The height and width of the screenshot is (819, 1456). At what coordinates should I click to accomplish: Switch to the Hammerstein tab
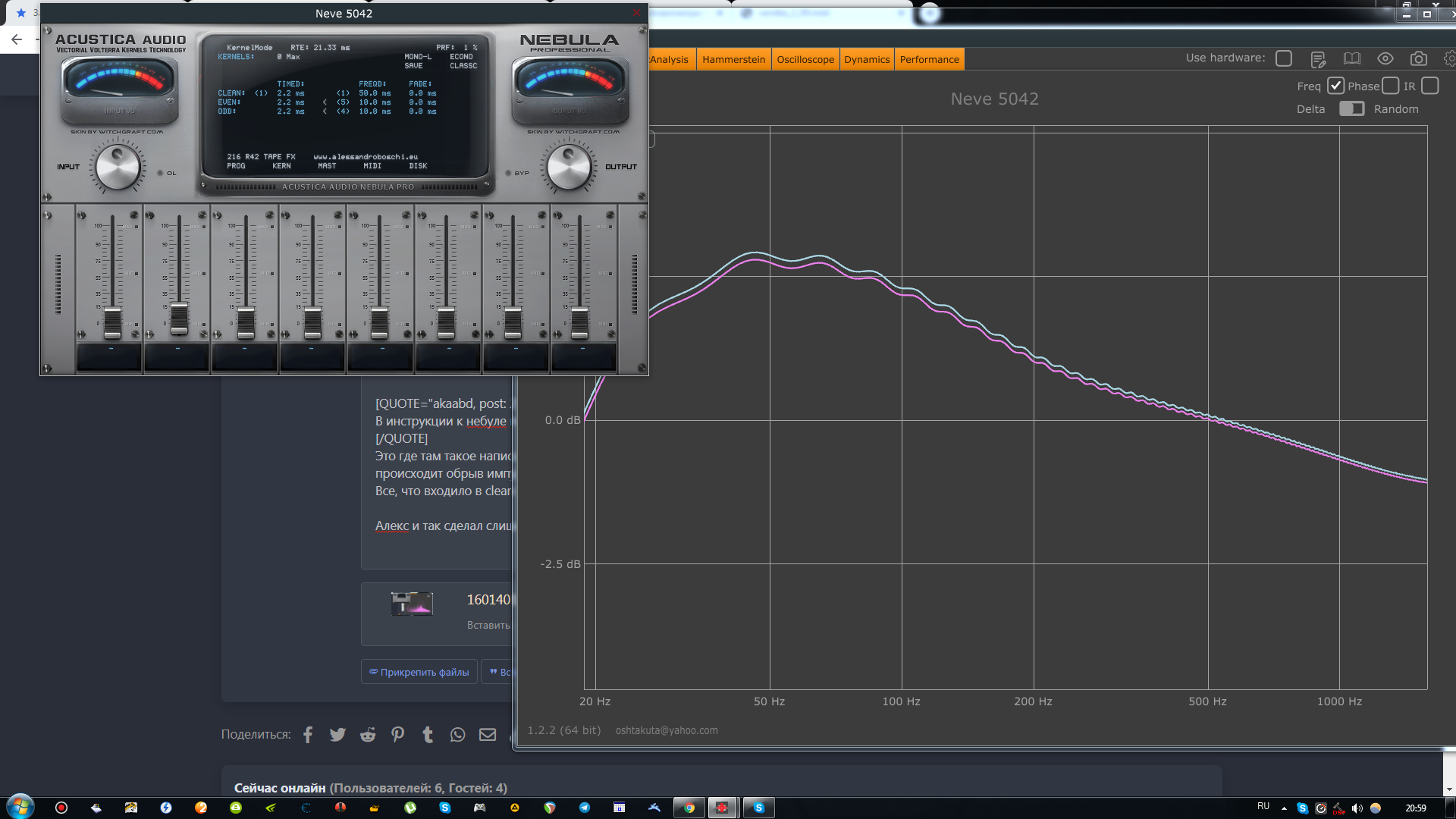(733, 59)
